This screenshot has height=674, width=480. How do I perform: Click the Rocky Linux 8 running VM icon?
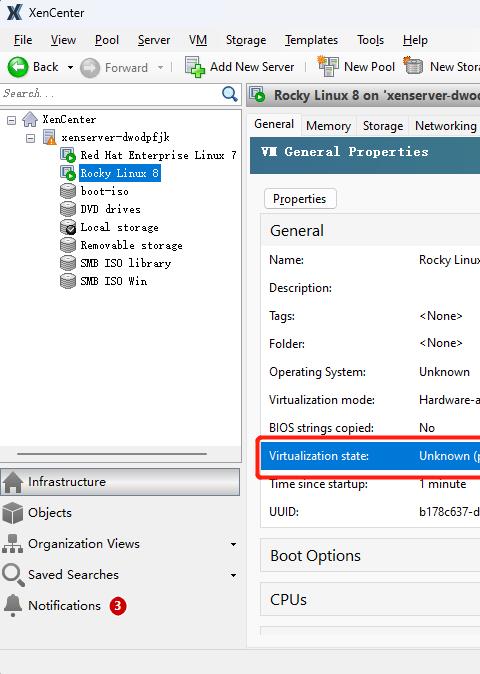pyautogui.click(x=68, y=173)
